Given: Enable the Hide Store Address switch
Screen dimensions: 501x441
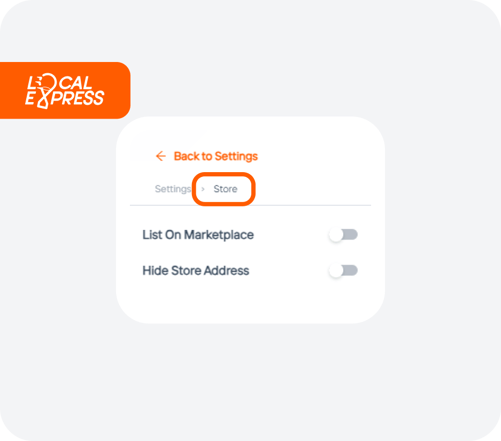Looking at the screenshot, I should pyautogui.click(x=343, y=270).
